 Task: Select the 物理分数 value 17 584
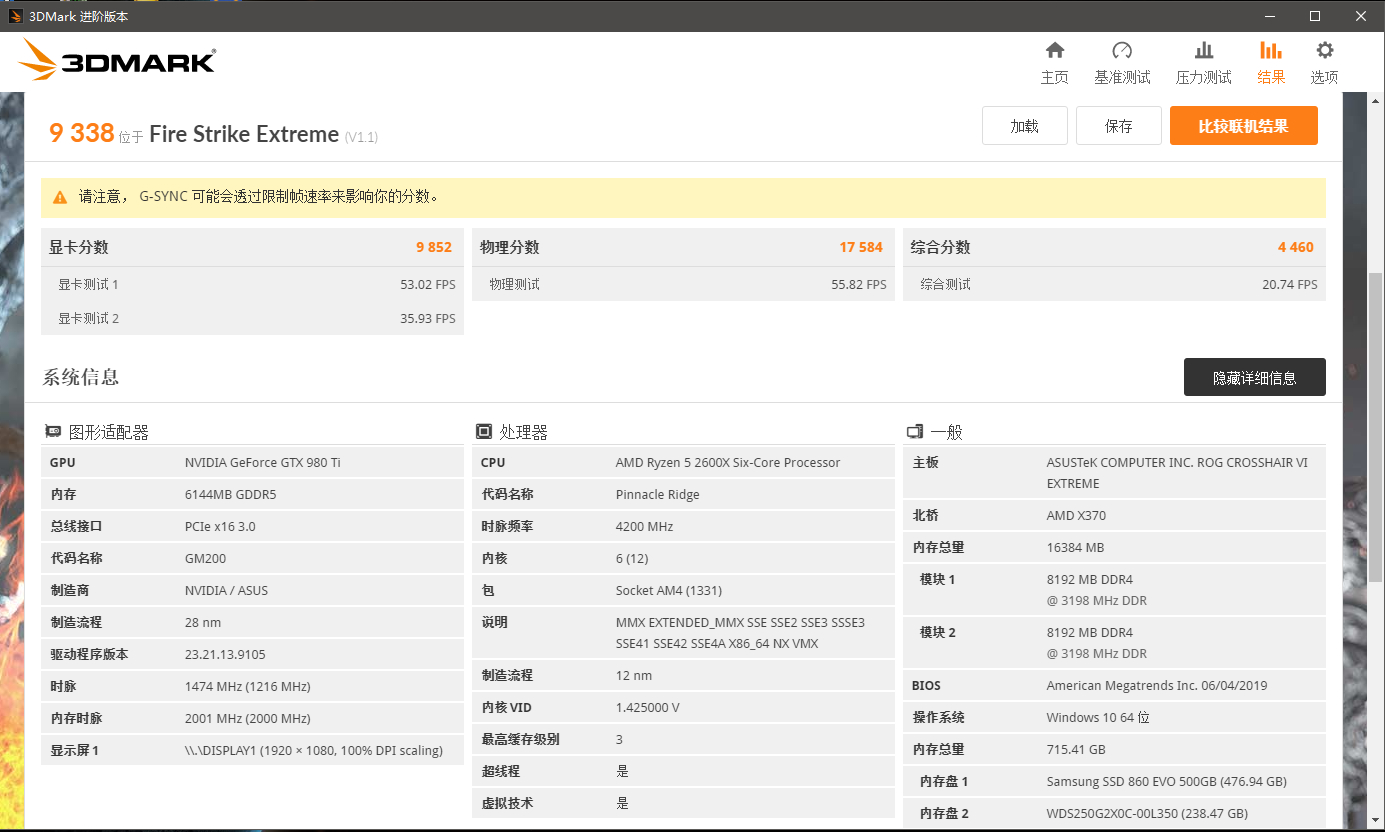pos(861,247)
